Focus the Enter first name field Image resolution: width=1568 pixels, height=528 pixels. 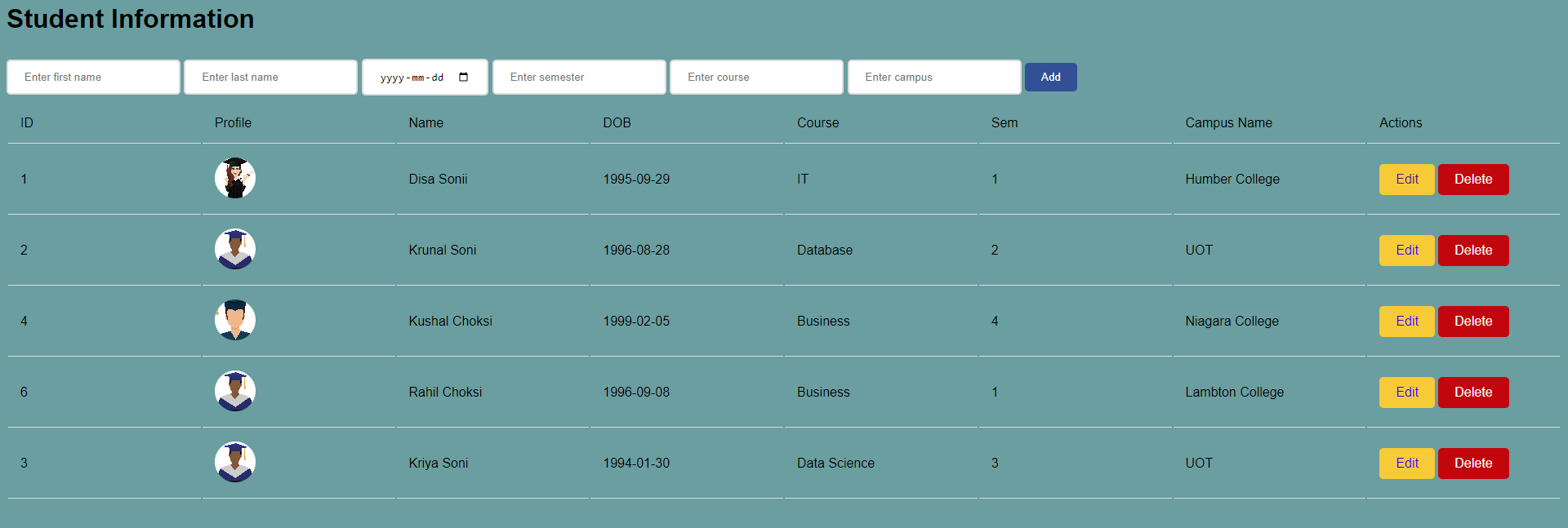coord(93,78)
